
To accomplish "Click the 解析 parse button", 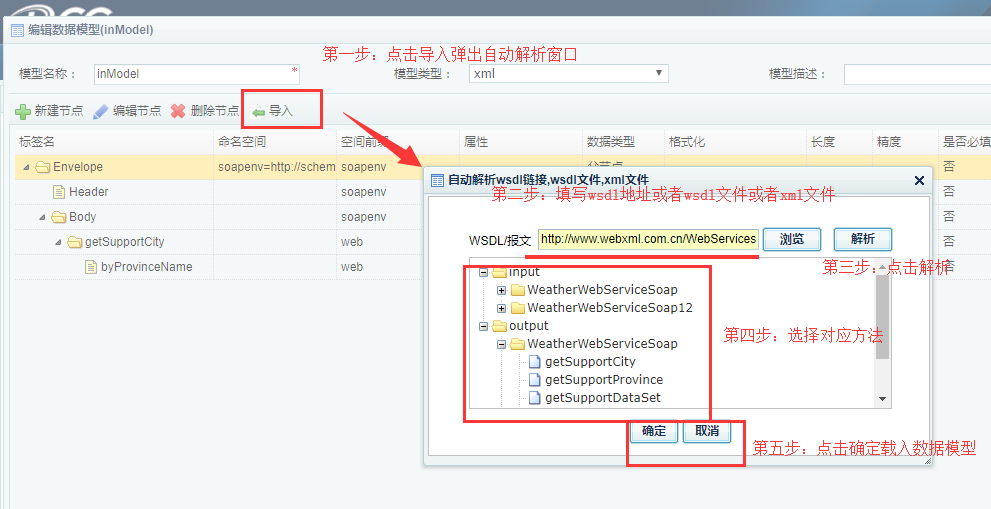I will click(x=863, y=239).
